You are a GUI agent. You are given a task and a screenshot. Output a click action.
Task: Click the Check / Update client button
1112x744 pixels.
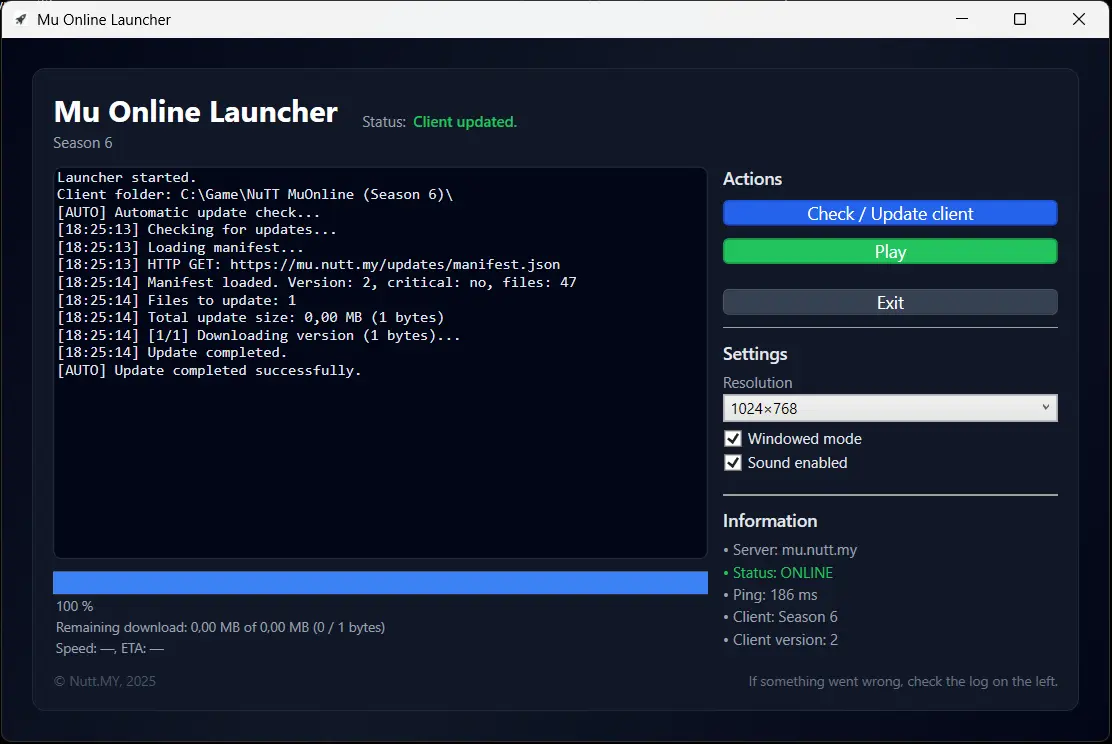pyautogui.click(x=890, y=213)
